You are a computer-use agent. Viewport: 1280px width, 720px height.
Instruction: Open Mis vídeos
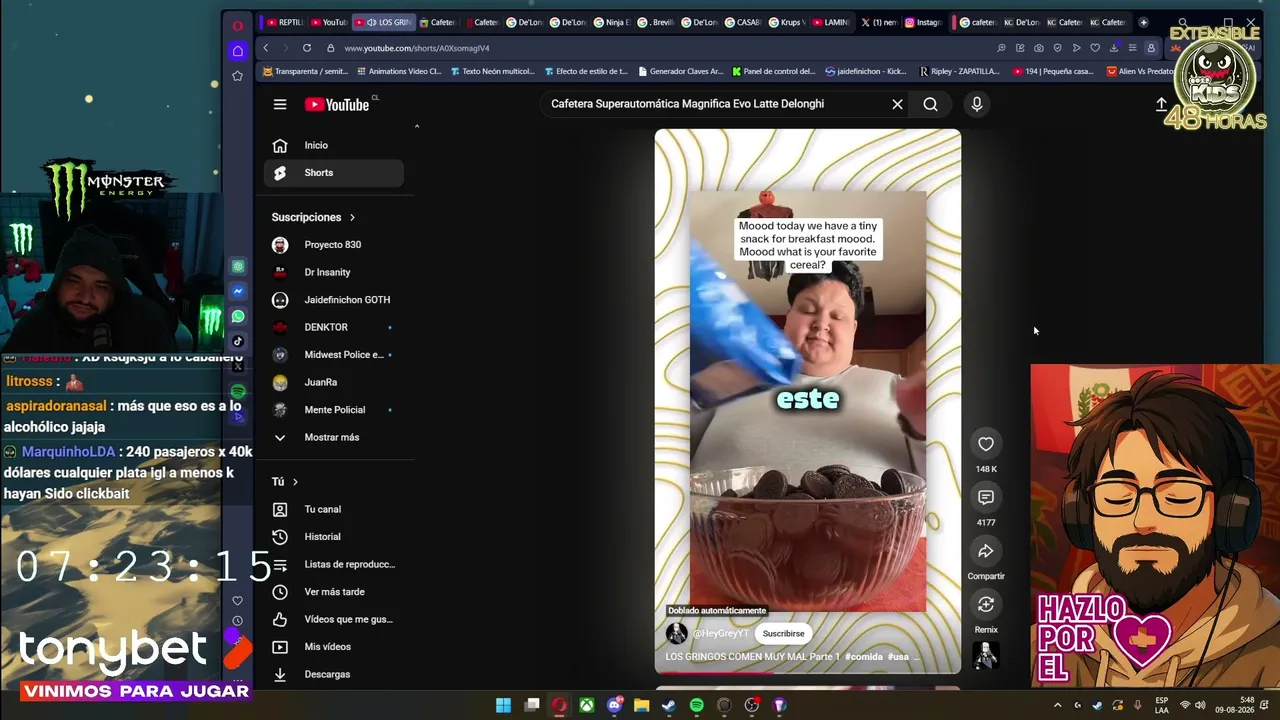point(334,647)
